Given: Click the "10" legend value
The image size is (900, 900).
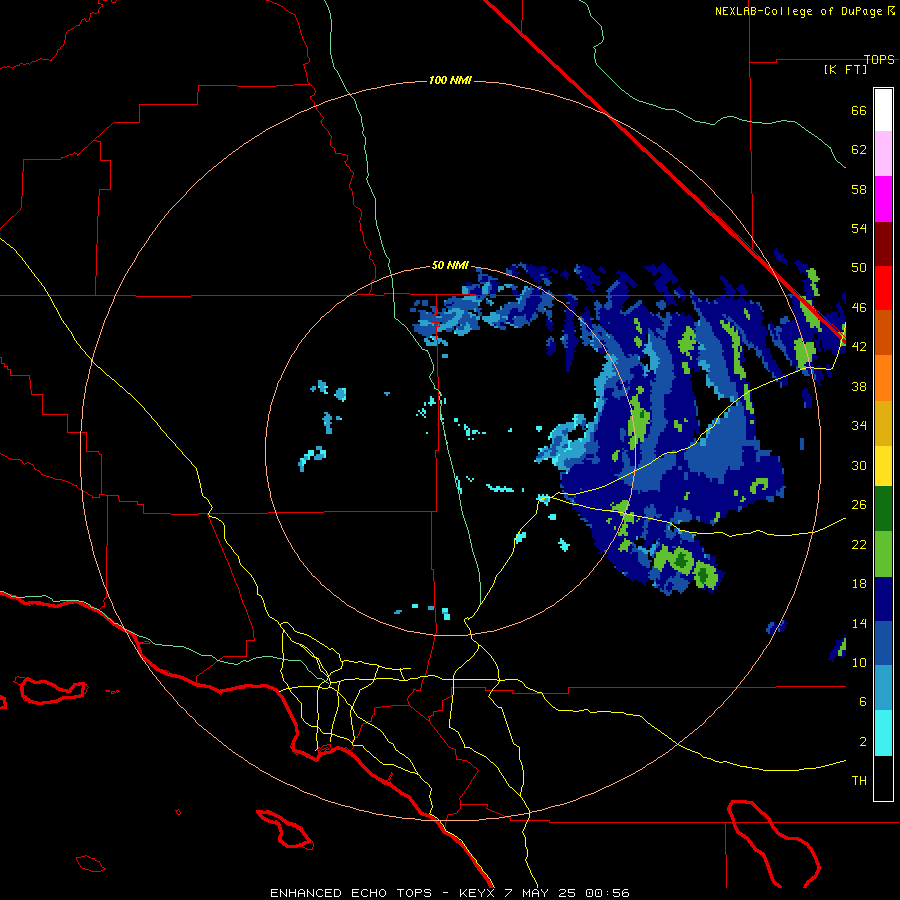Looking at the screenshot, I should [859, 663].
